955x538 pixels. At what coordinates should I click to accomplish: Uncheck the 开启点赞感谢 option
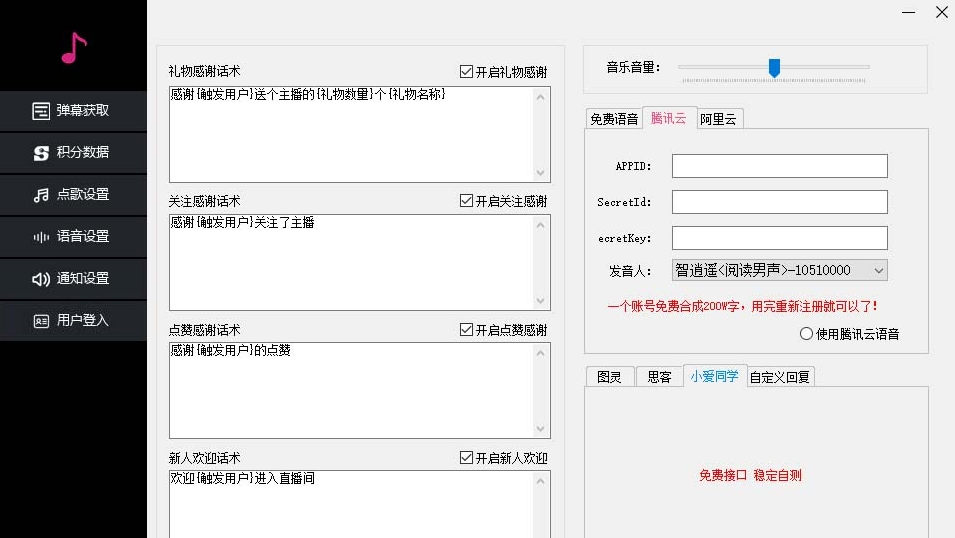467,330
